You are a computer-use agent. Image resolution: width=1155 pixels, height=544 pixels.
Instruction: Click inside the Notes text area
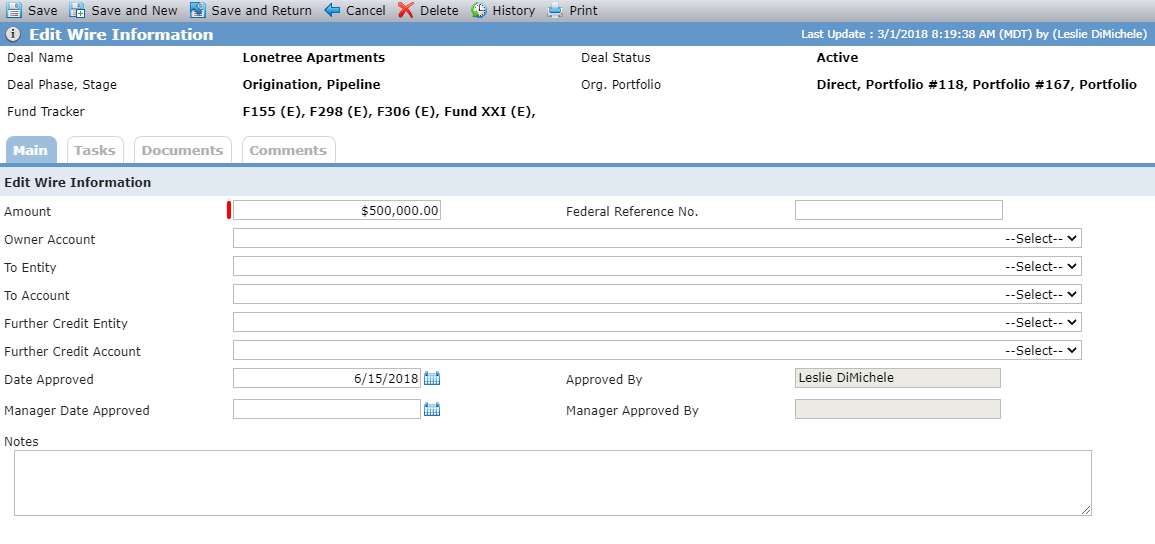(x=552, y=483)
